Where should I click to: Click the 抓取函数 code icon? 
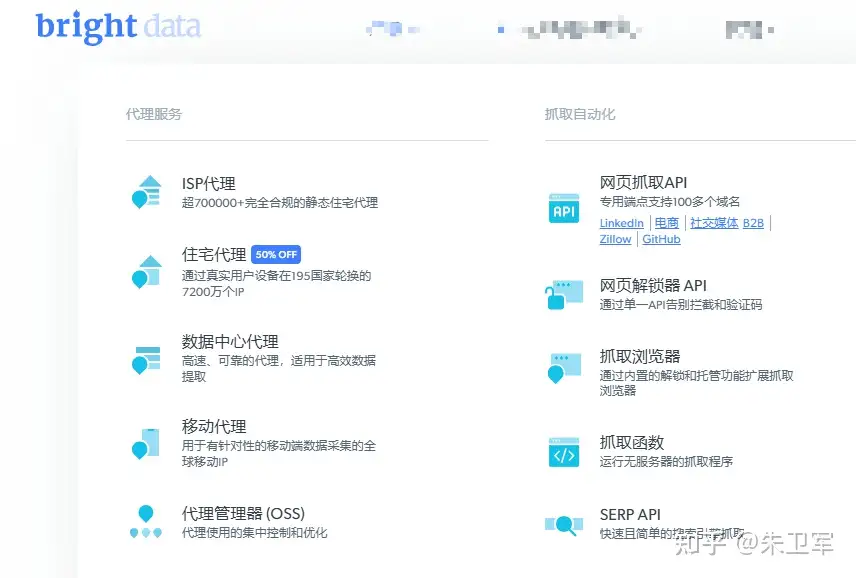click(564, 452)
